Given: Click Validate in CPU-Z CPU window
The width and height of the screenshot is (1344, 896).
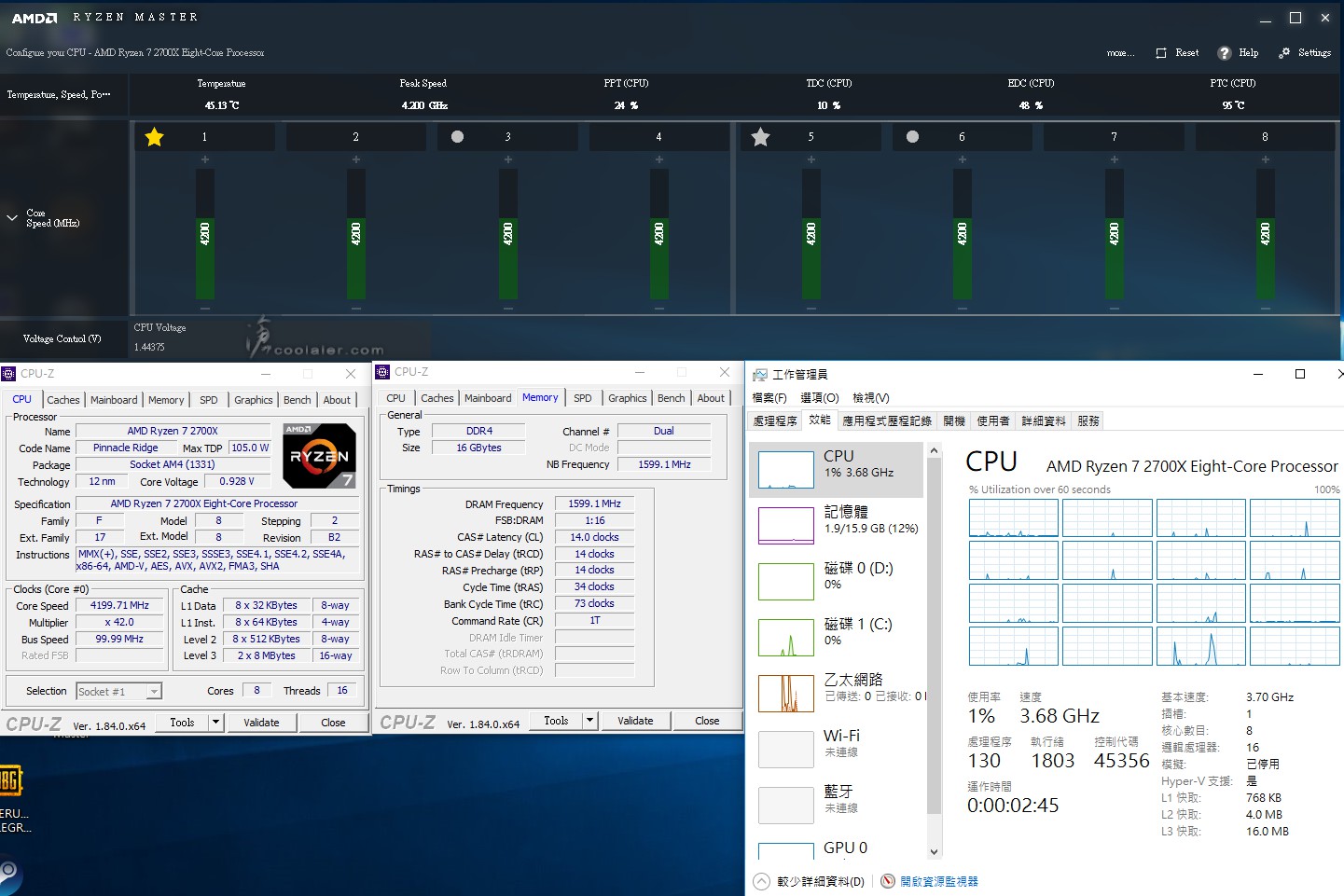Looking at the screenshot, I should click(x=261, y=723).
